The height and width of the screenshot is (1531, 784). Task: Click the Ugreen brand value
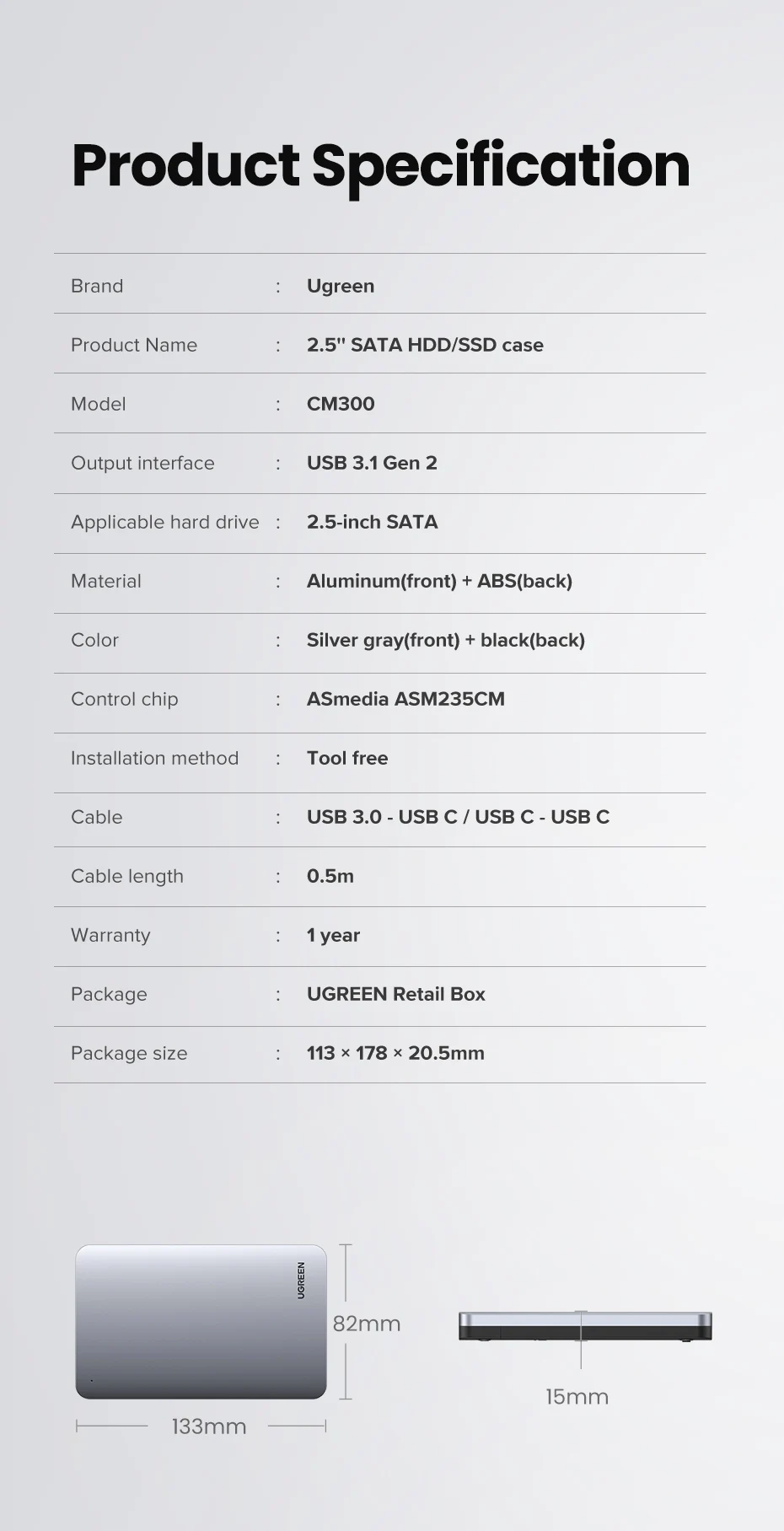[x=341, y=286]
